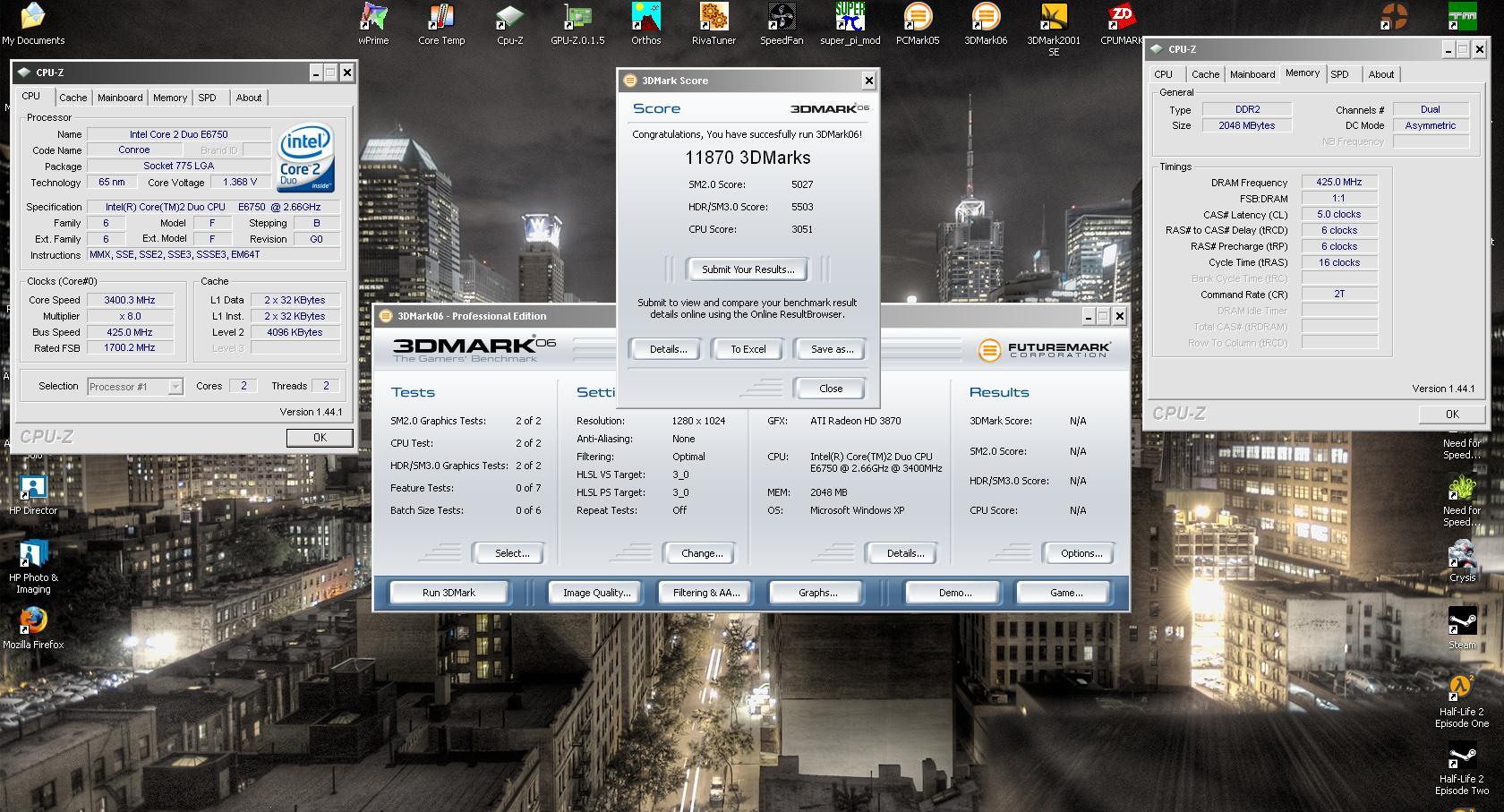Launch the GPU-Z.0.1.5 shortcut
1504x812 pixels.
[577, 24]
